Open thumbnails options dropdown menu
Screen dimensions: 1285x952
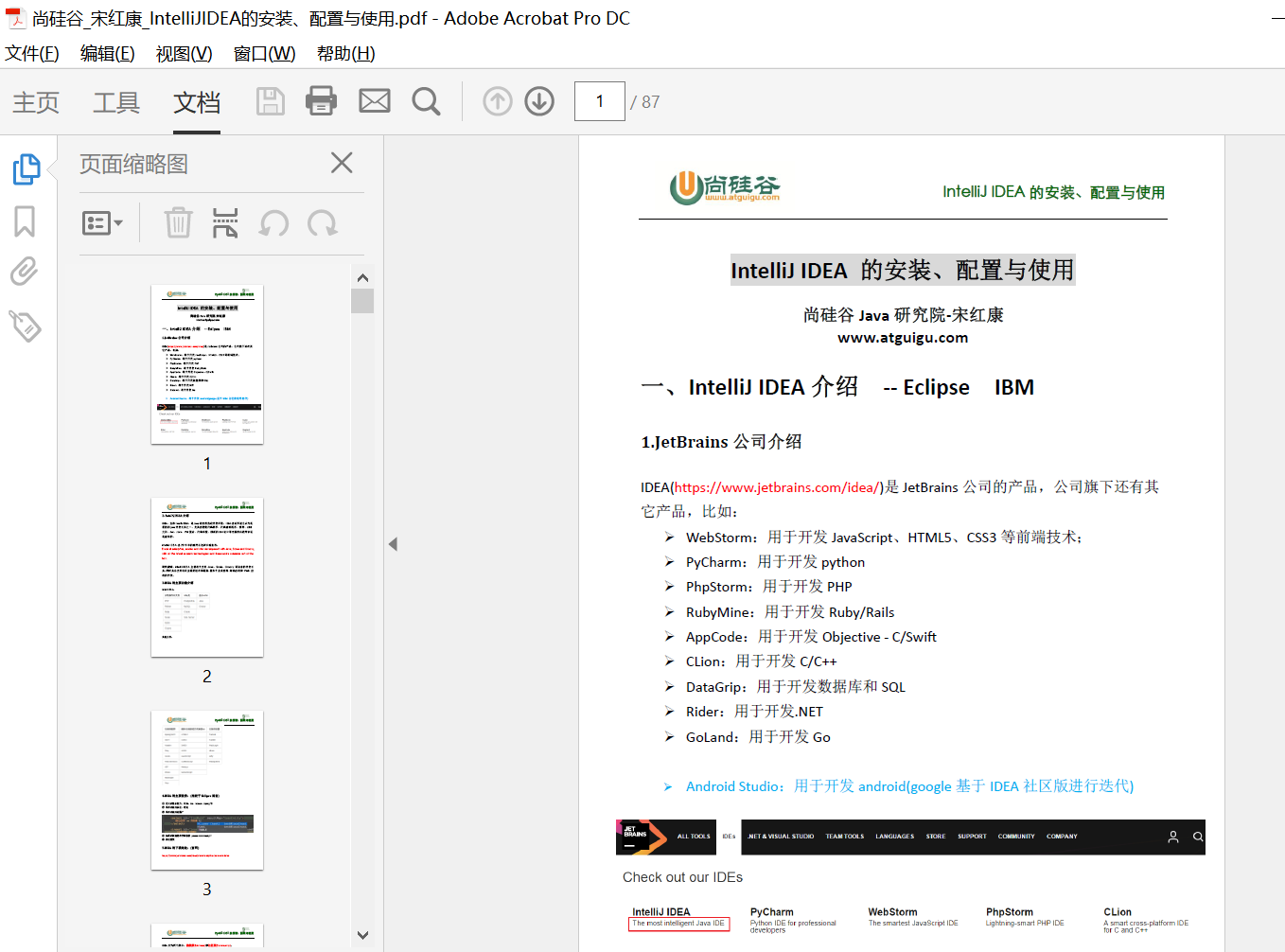pyautogui.click(x=102, y=223)
